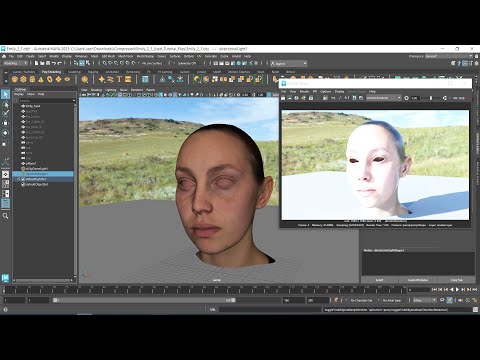Screen dimensions: 480x360
Task: Click the polygon cube shelf icon
Action: click(x=23, y=79)
